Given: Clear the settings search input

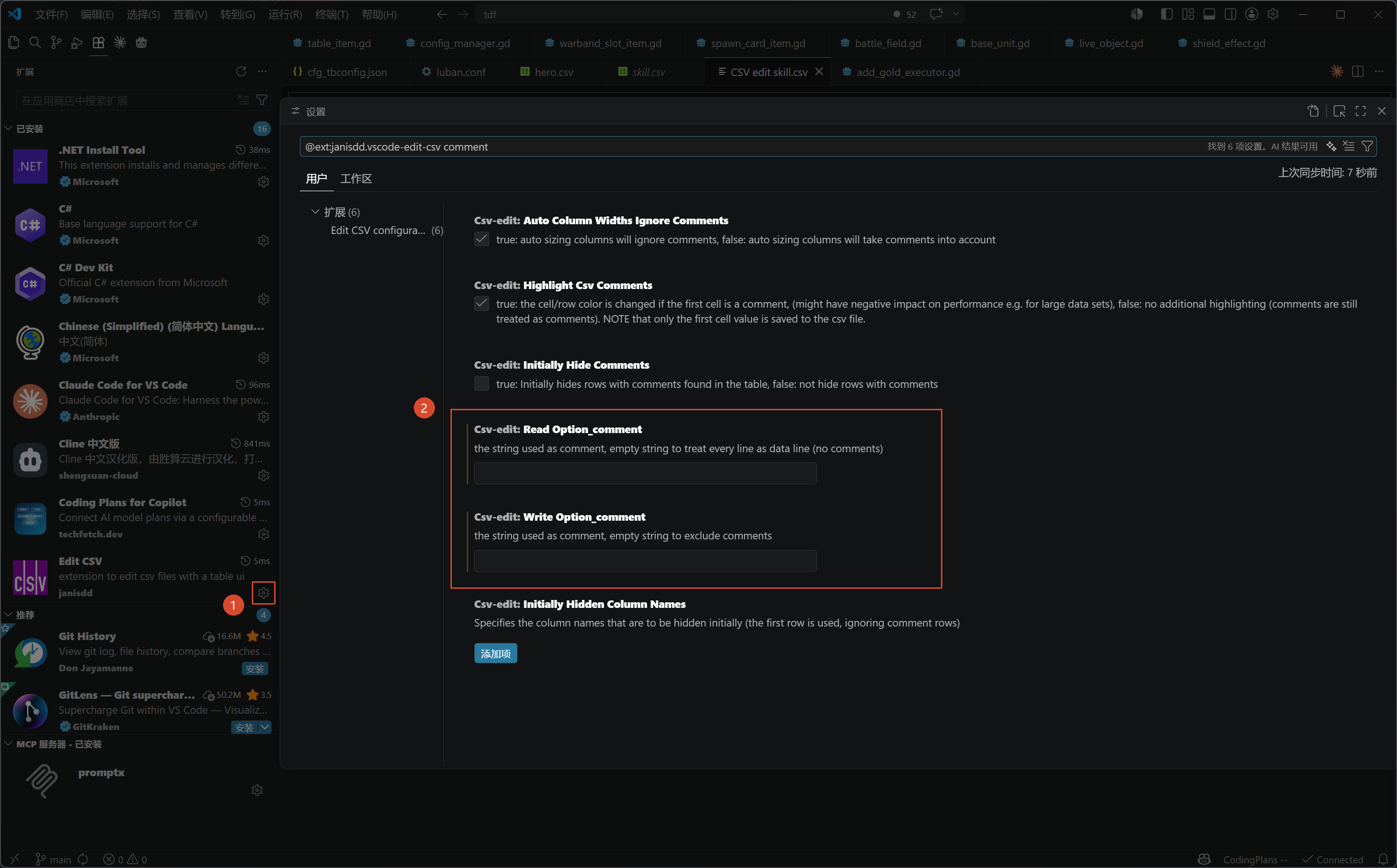Looking at the screenshot, I should pos(1349,146).
